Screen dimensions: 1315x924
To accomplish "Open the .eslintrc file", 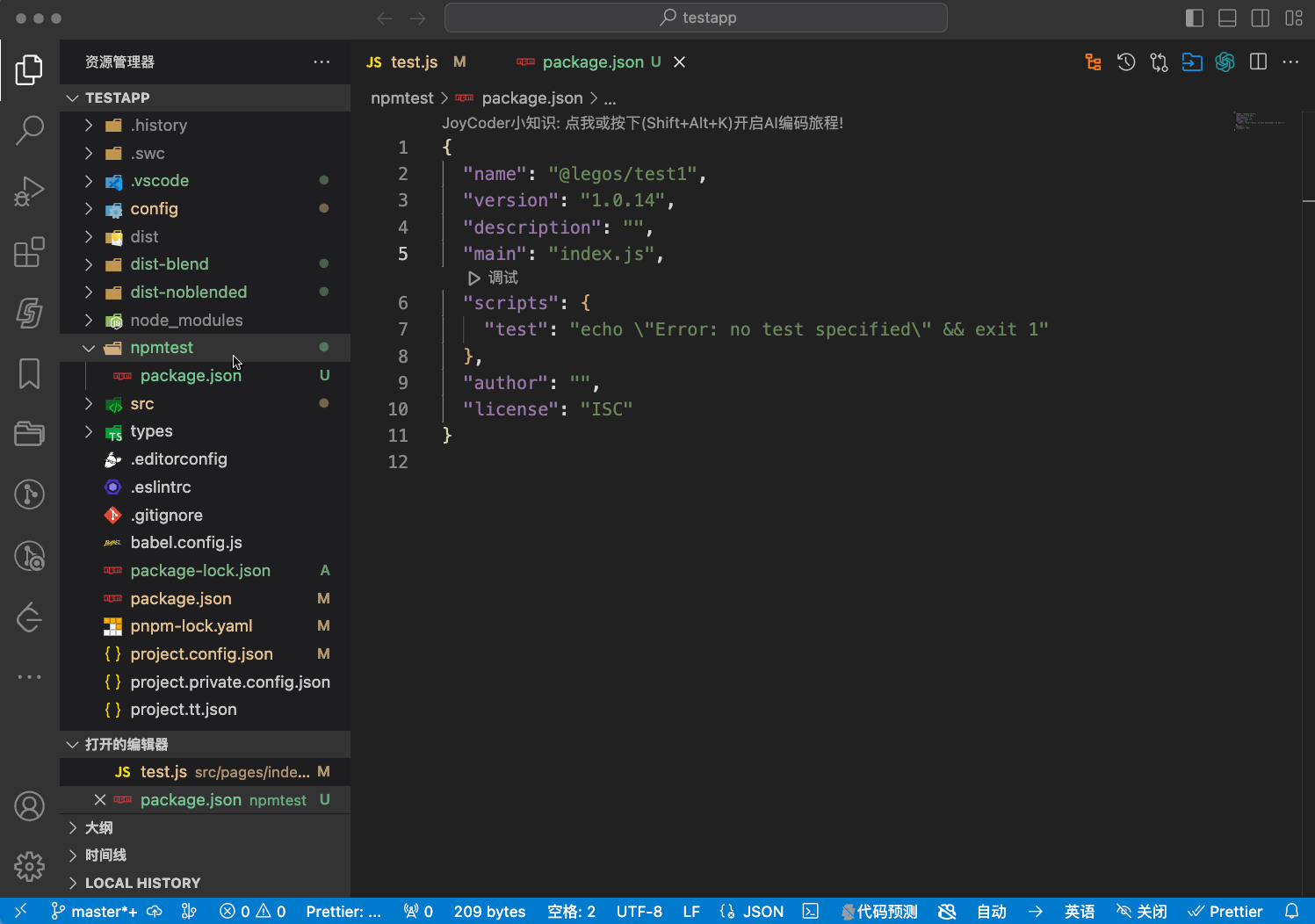I will [205, 487].
